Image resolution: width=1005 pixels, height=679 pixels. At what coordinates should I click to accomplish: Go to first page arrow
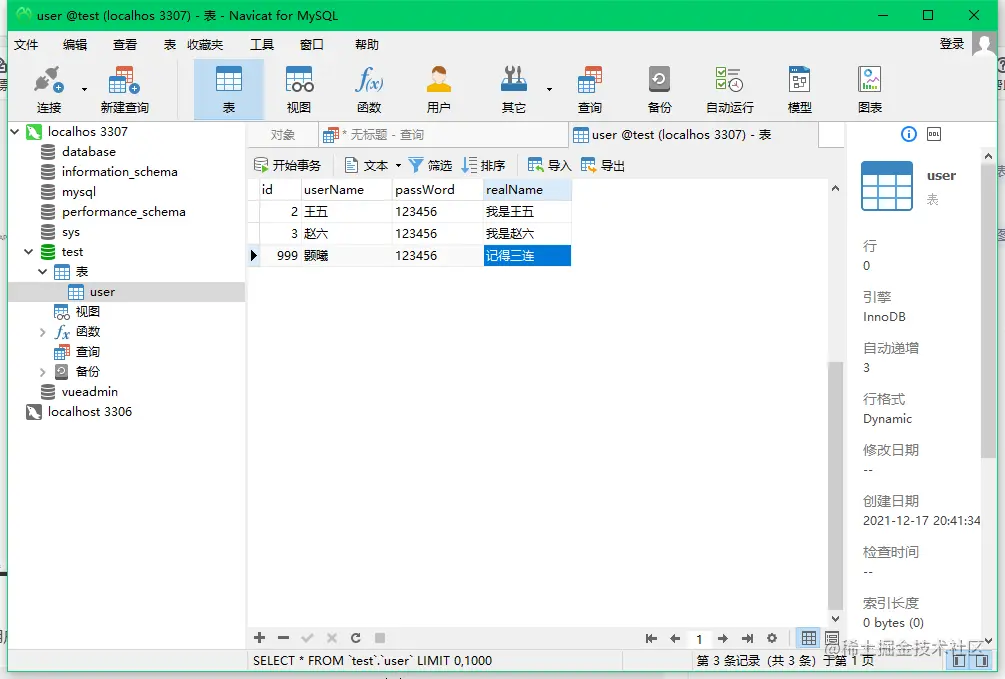pos(651,639)
